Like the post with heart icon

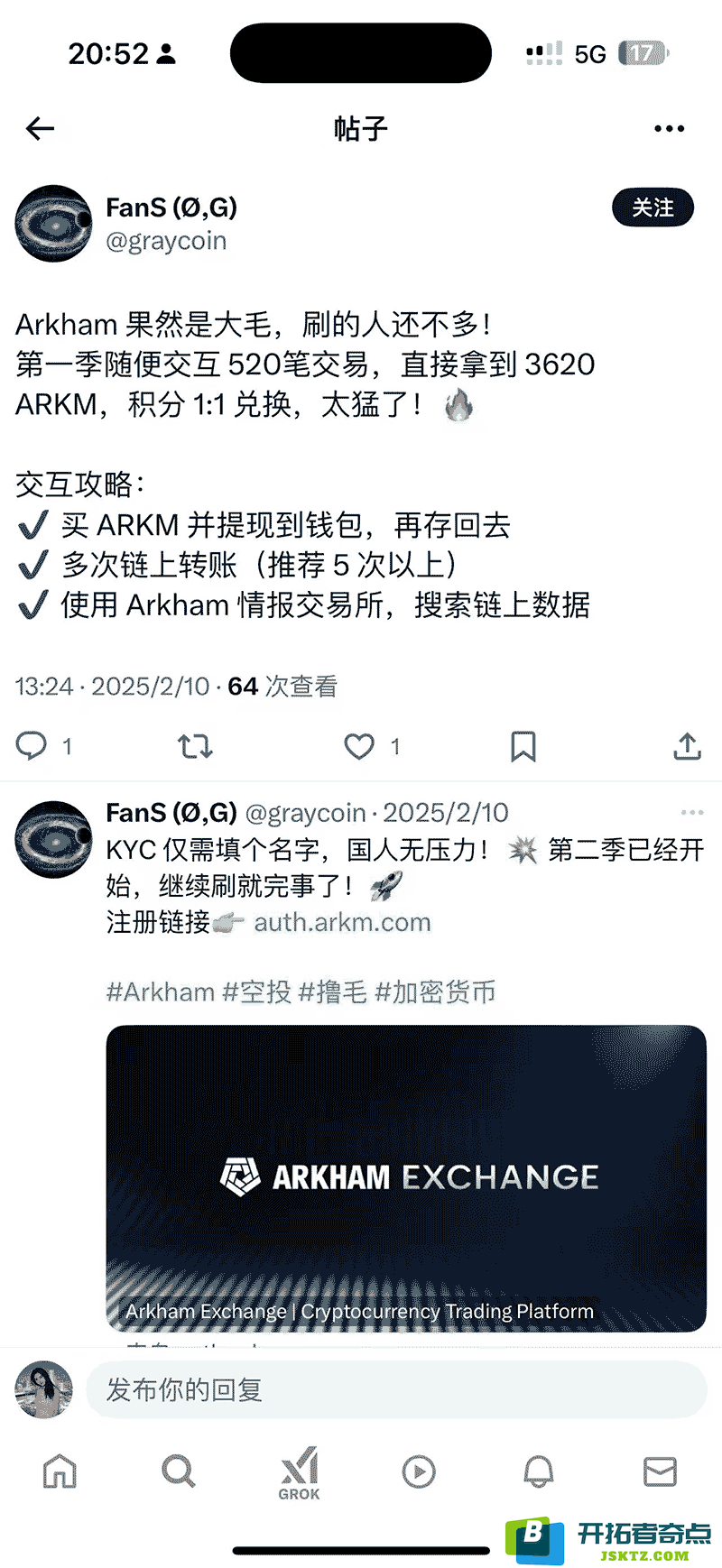click(x=359, y=746)
